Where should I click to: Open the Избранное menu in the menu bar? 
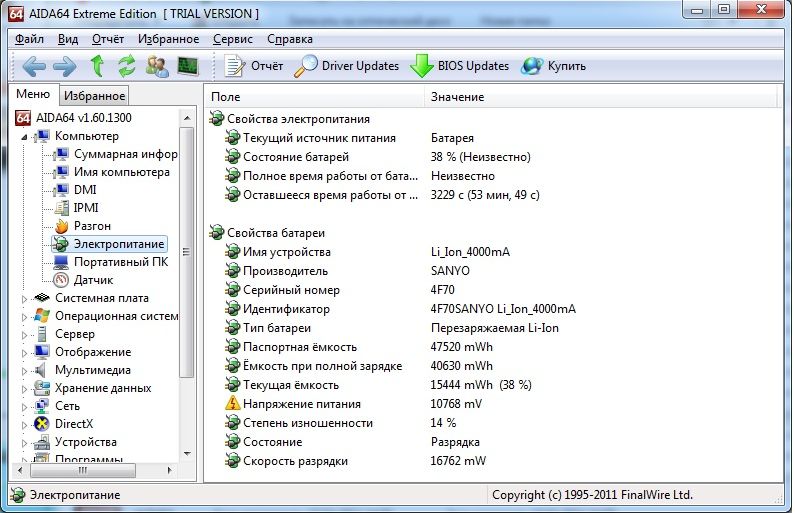click(168, 39)
